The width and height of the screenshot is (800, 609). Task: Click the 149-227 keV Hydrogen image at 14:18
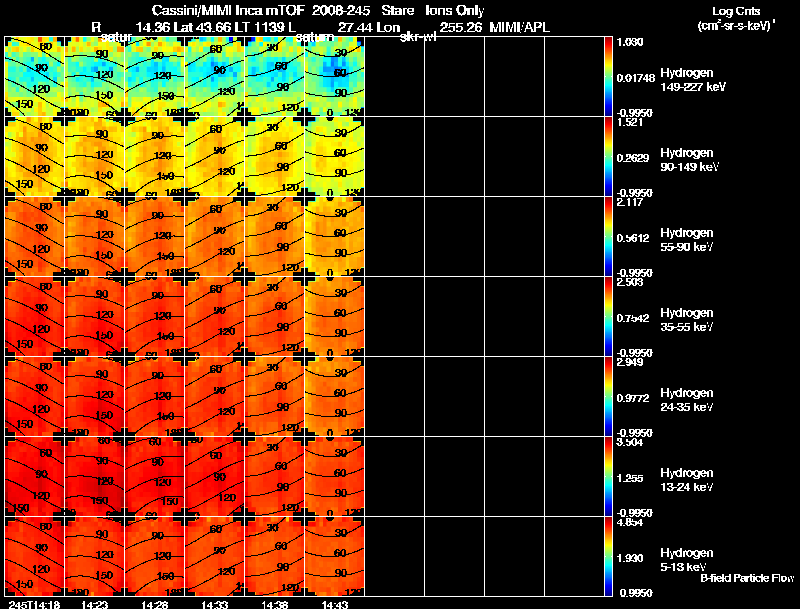(x=34, y=77)
